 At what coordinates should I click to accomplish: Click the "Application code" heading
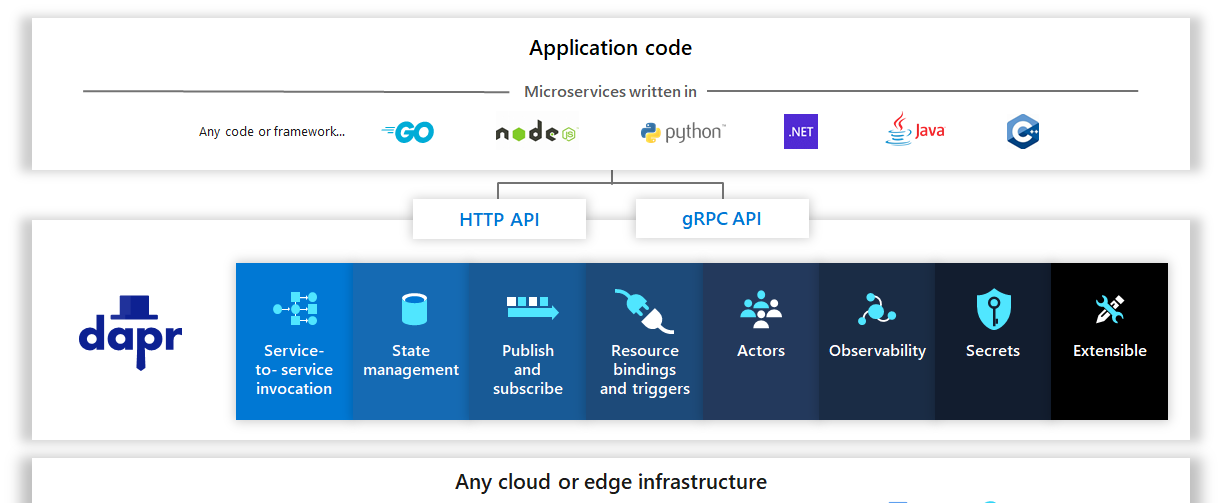click(x=610, y=47)
